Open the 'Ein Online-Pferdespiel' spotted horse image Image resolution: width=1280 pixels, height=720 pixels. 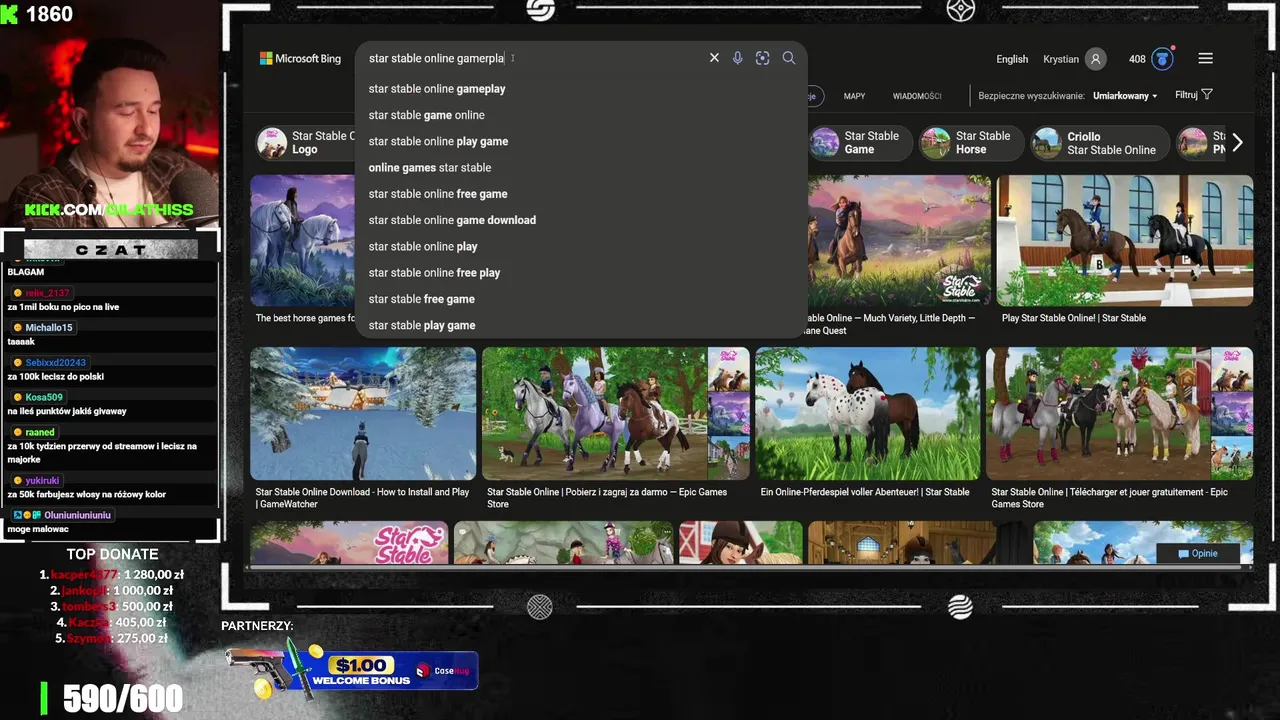point(867,414)
